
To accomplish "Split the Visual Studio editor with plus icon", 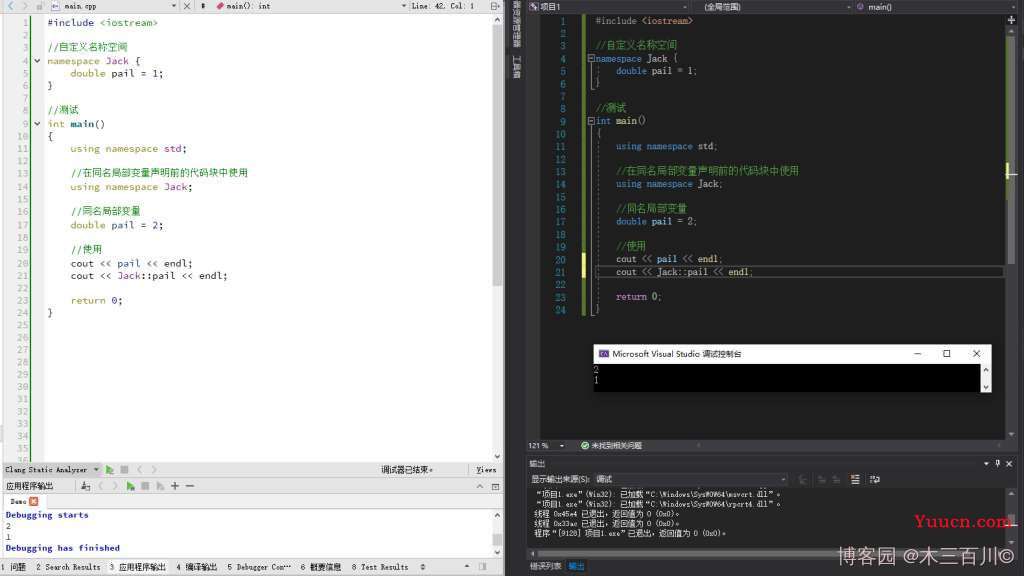I will pos(1011,20).
